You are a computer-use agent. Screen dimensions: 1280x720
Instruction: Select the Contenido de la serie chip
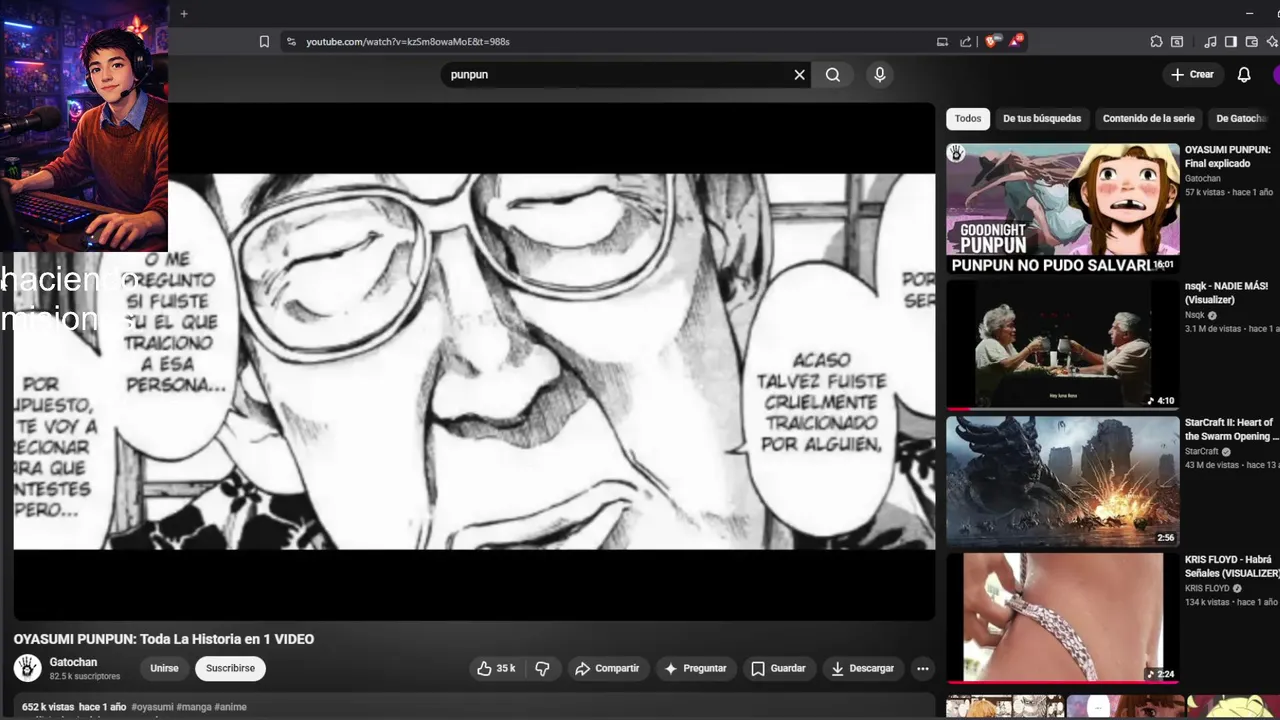pyautogui.click(x=1148, y=118)
